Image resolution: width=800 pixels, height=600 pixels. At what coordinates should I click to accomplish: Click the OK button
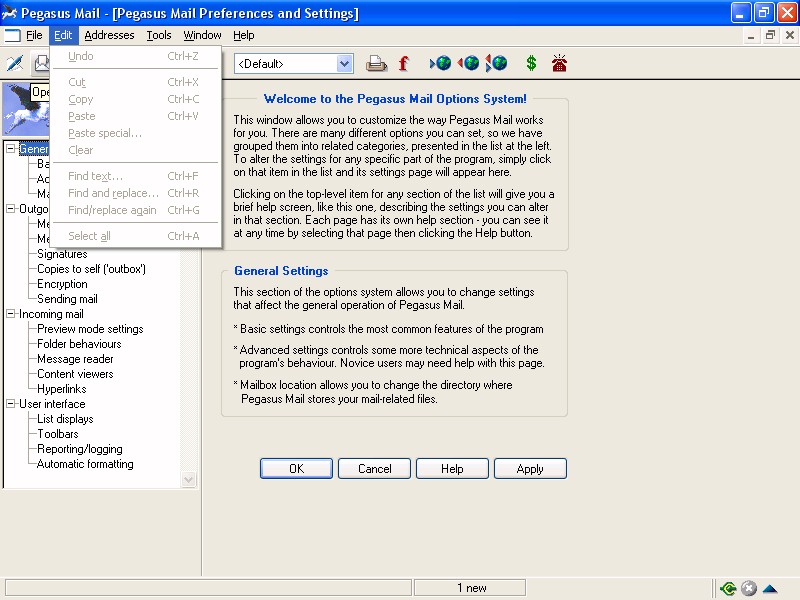tap(296, 468)
